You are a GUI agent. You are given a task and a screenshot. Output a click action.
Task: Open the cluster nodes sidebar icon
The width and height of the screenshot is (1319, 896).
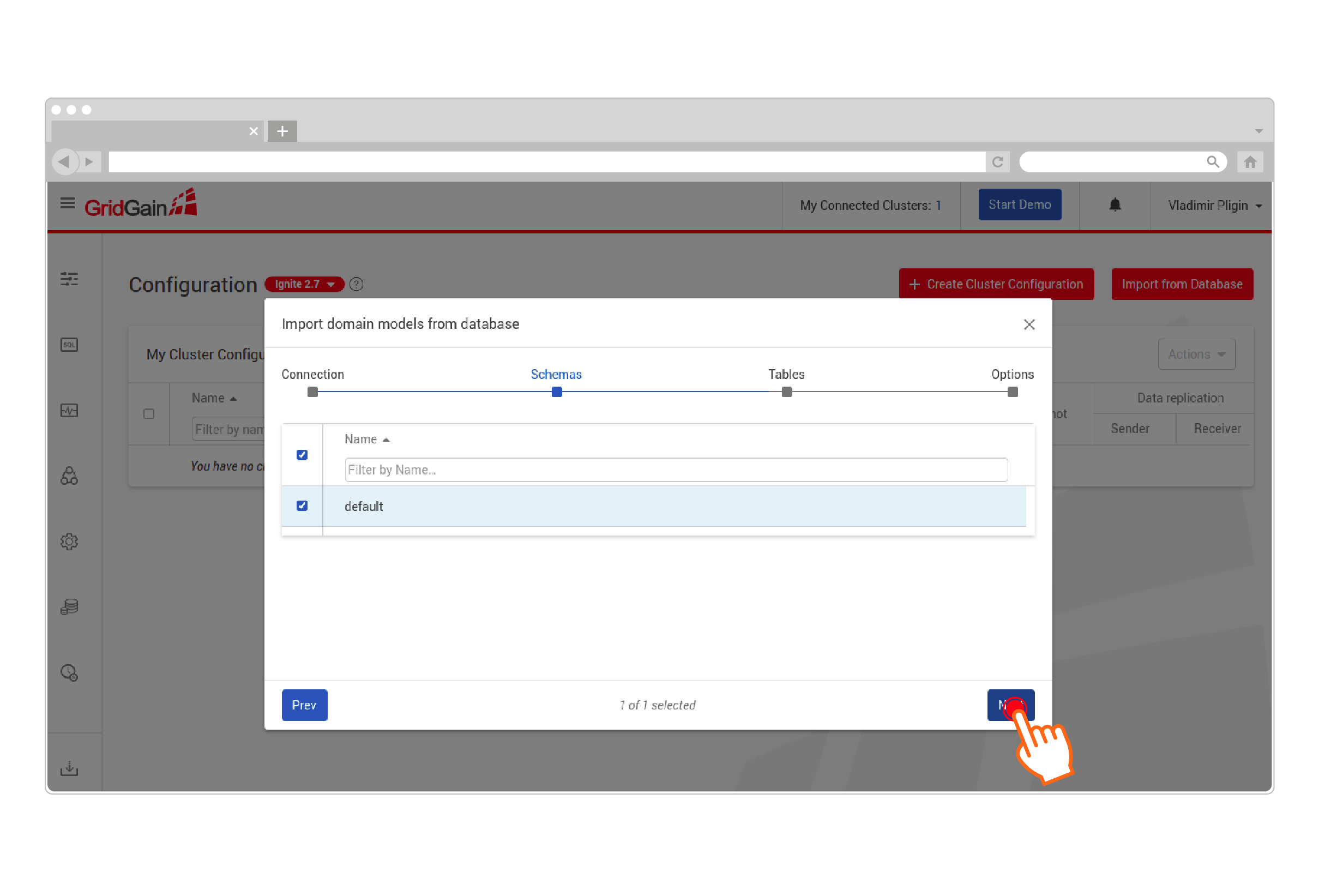click(x=69, y=476)
